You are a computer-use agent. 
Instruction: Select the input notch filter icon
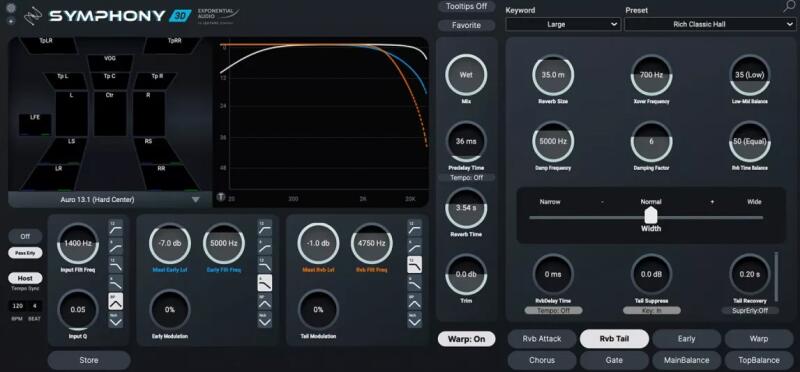click(116, 319)
